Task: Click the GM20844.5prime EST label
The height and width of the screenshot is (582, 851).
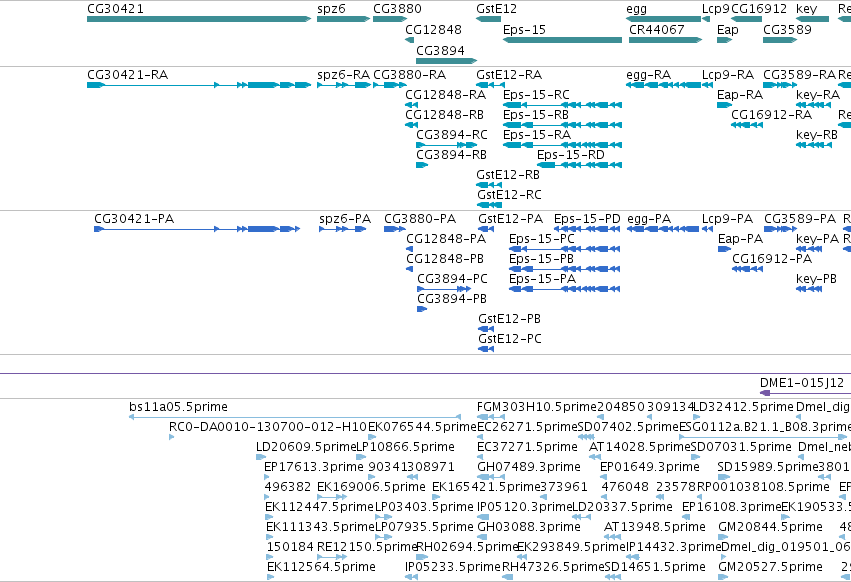Action: [x=770, y=527]
